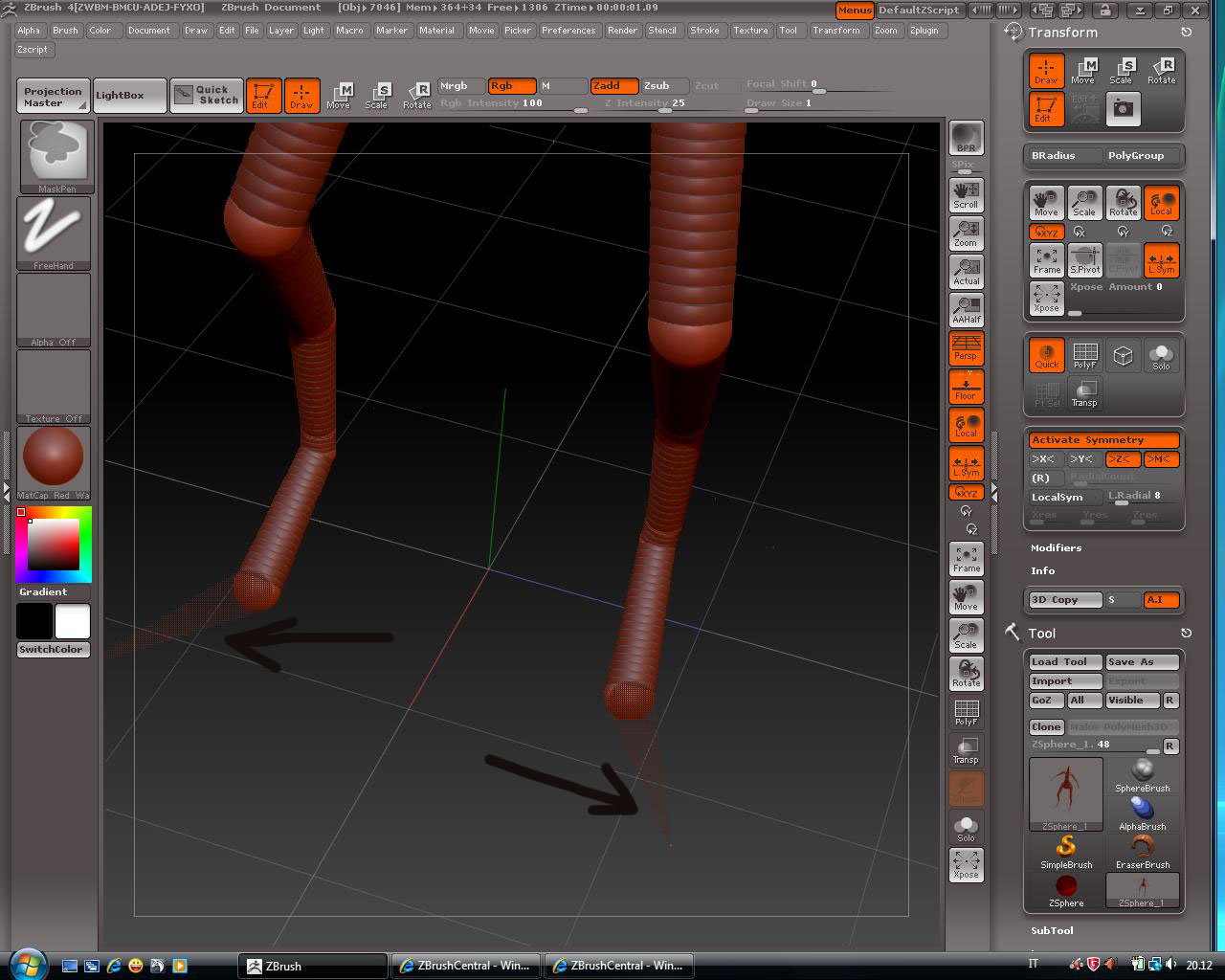Expand the SubTool section
Screen dimensions: 1225x980
tap(1051, 929)
